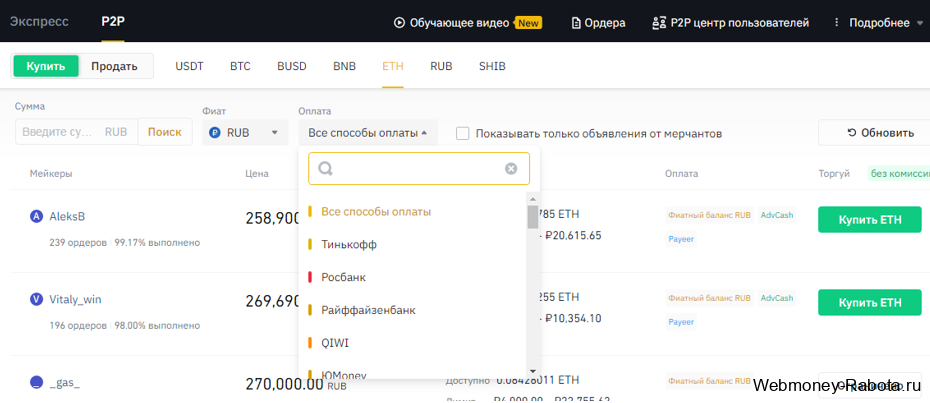The width and height of the screenshot is (930, 403).
Task: Switch to Купить mode
Action: pyautogui.click(x=46, y=66)
